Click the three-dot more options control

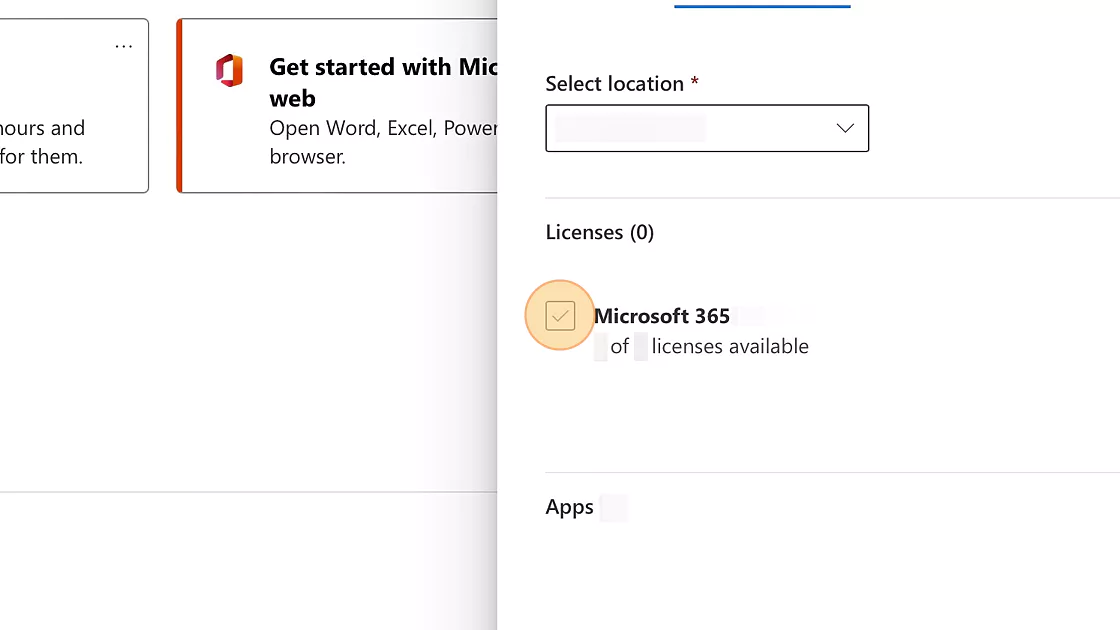(123, 46)
